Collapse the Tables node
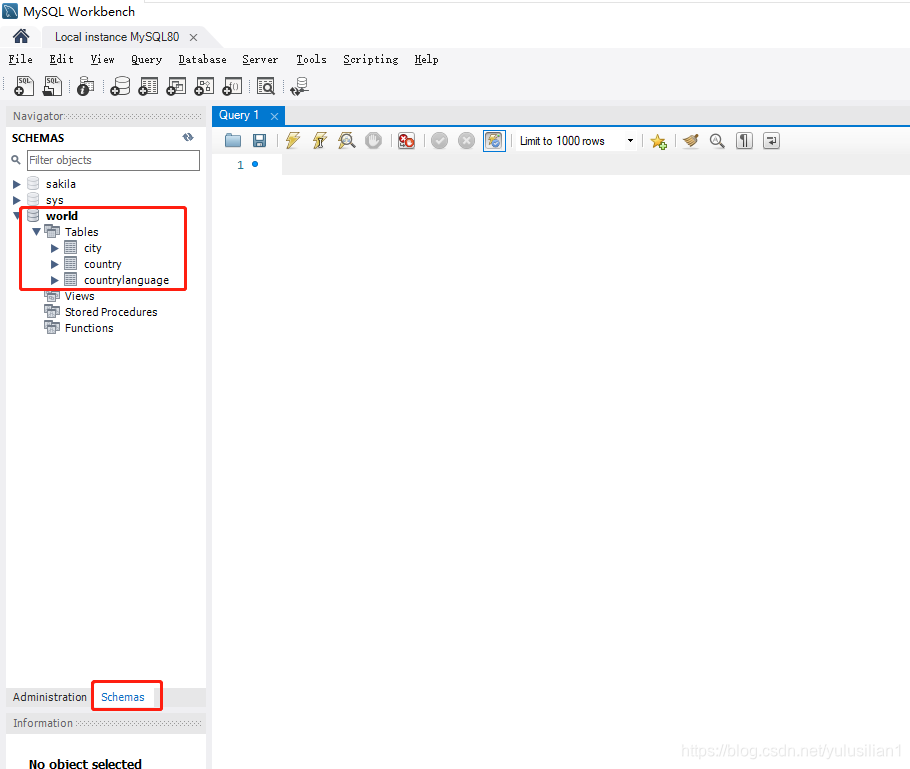Viewport: 910px width, 769px height. pyautogui.click(x=36, y=232)
